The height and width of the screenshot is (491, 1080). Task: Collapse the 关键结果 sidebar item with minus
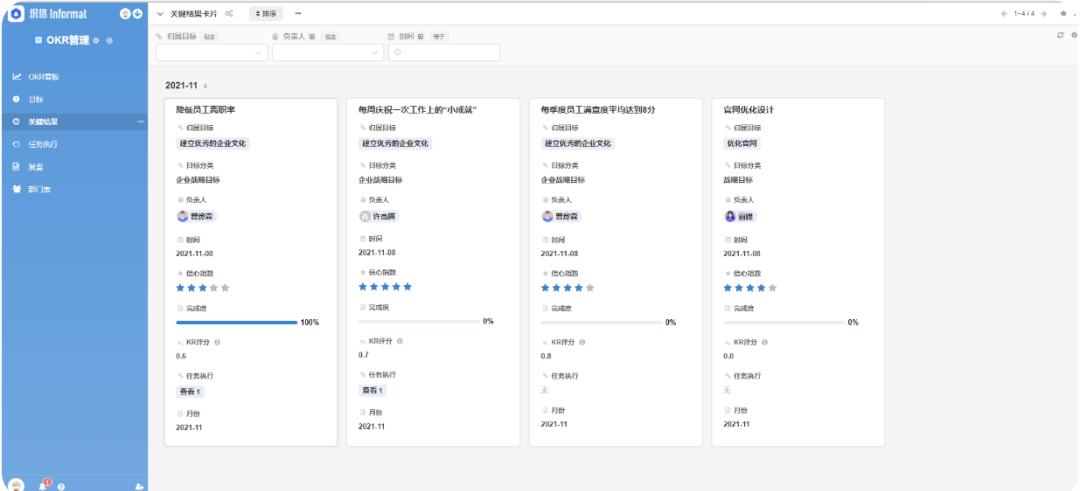pos(141,122)
